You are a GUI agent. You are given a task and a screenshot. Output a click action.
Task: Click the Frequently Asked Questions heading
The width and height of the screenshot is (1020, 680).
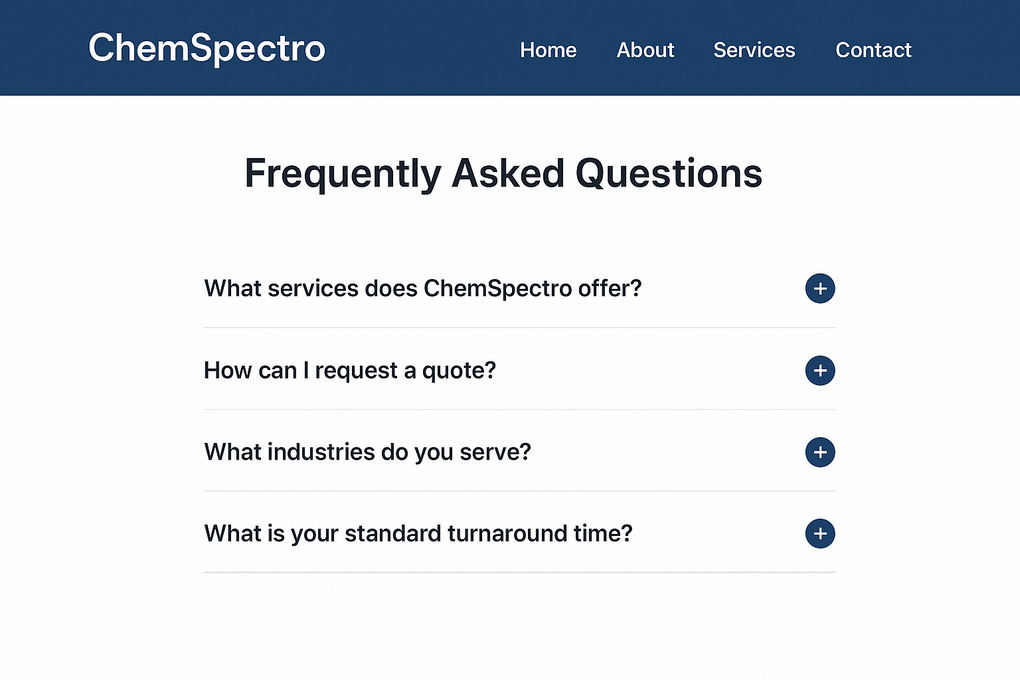[503, 172]
